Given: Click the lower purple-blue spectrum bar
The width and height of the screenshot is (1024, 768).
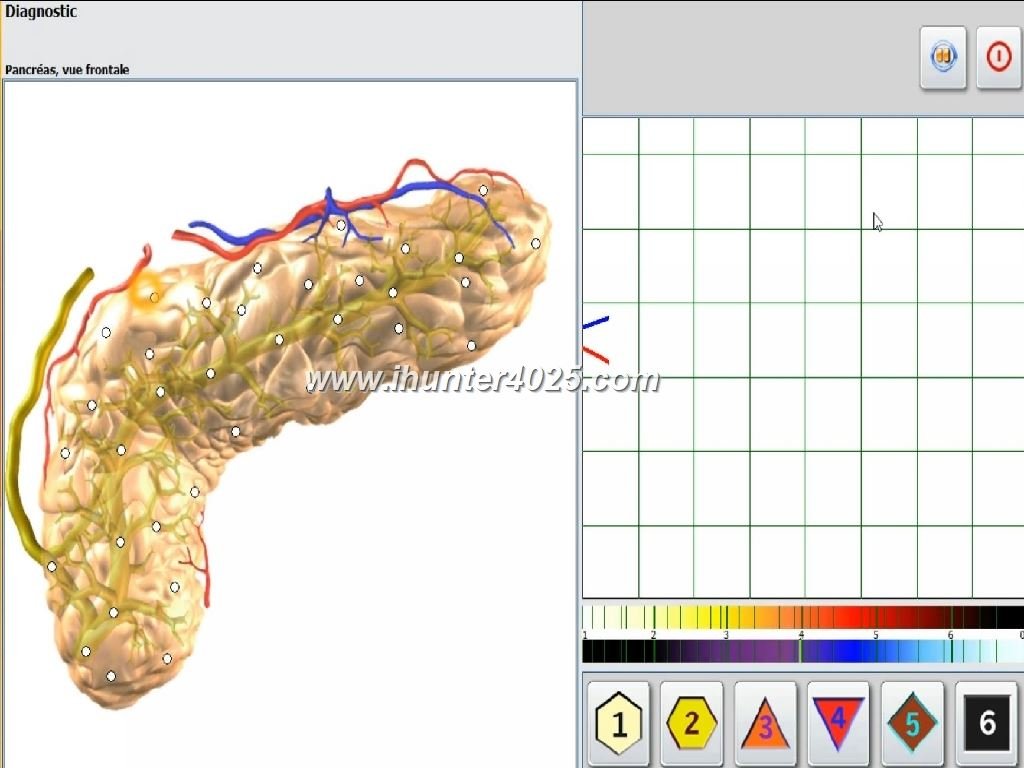Looking at the screenshot, I should point(802,651).
